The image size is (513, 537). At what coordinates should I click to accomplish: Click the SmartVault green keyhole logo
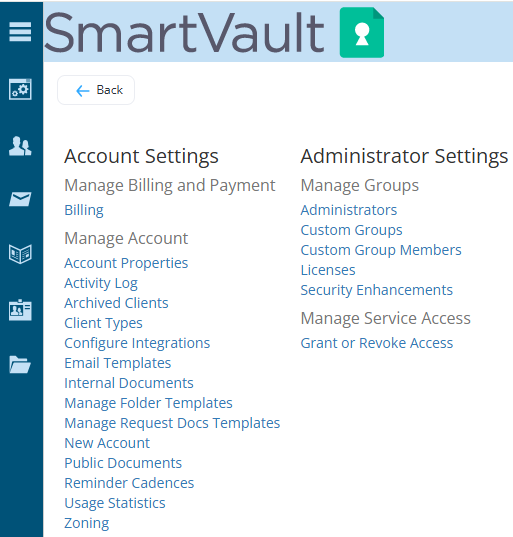[x=362, y=33]
